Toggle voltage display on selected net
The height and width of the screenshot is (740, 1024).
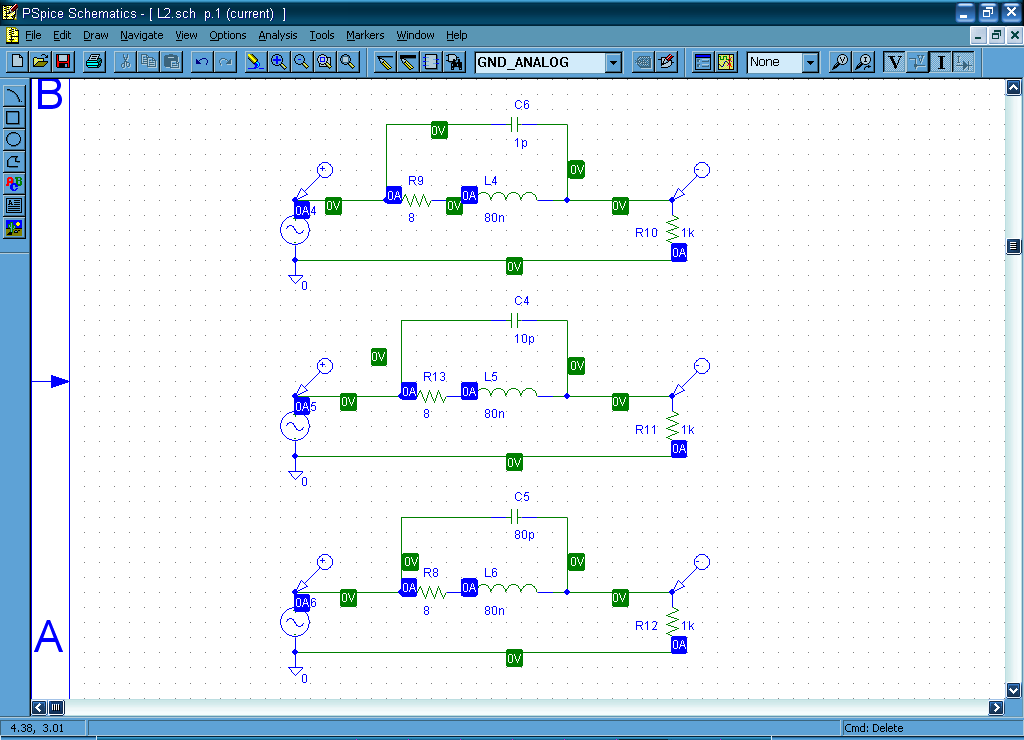pos(918,62)
